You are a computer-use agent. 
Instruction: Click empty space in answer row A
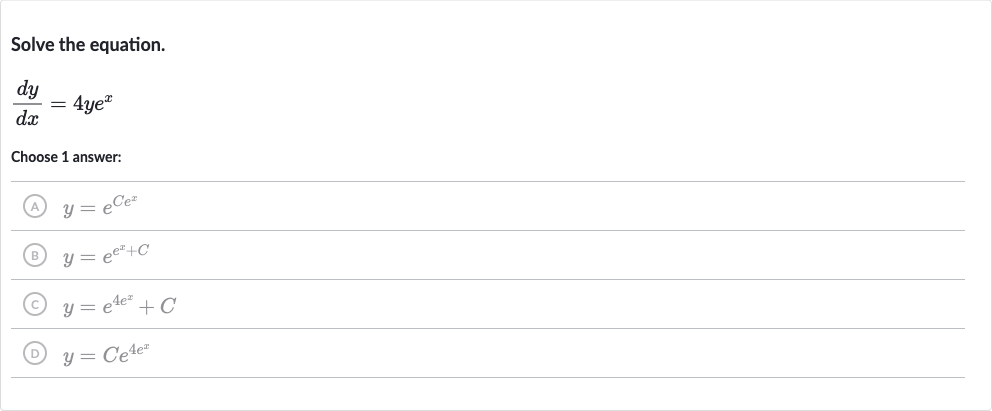[550, 206]
